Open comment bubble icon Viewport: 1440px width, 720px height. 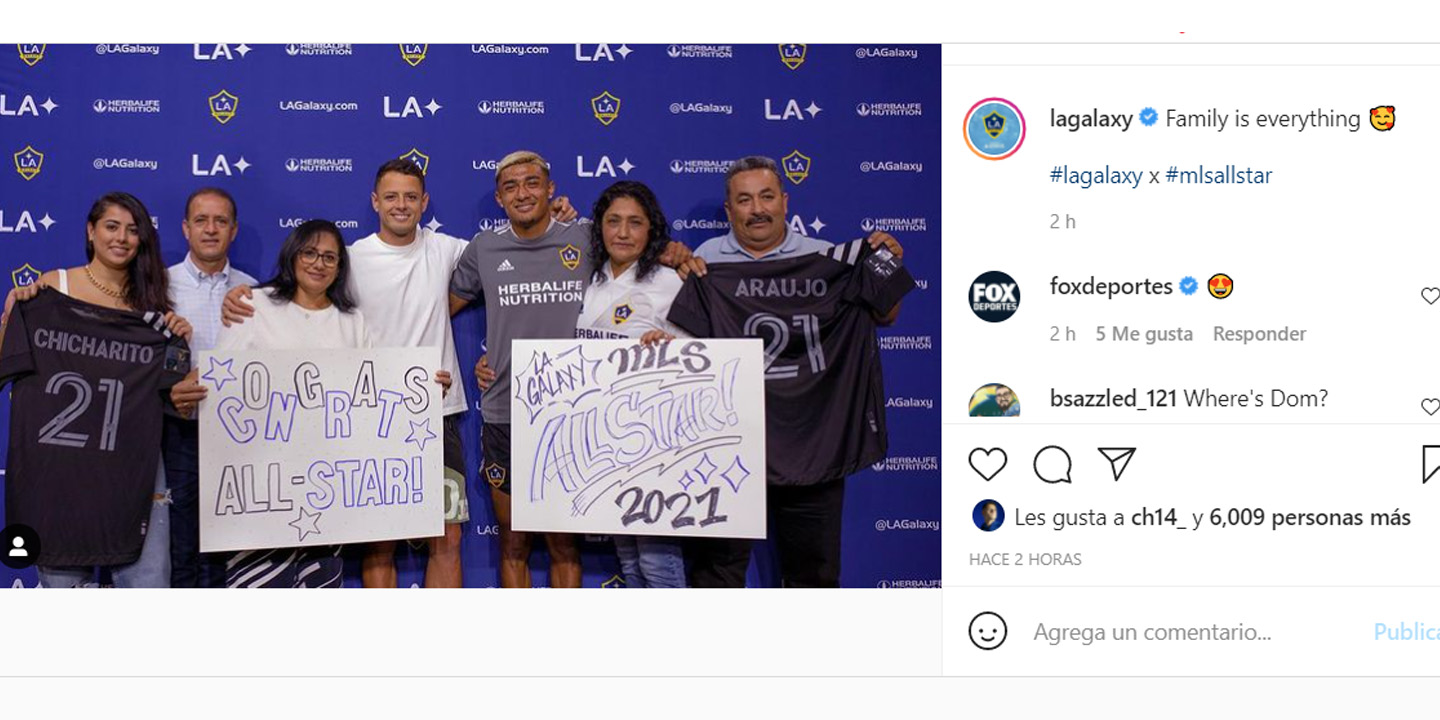[1052, 464]
